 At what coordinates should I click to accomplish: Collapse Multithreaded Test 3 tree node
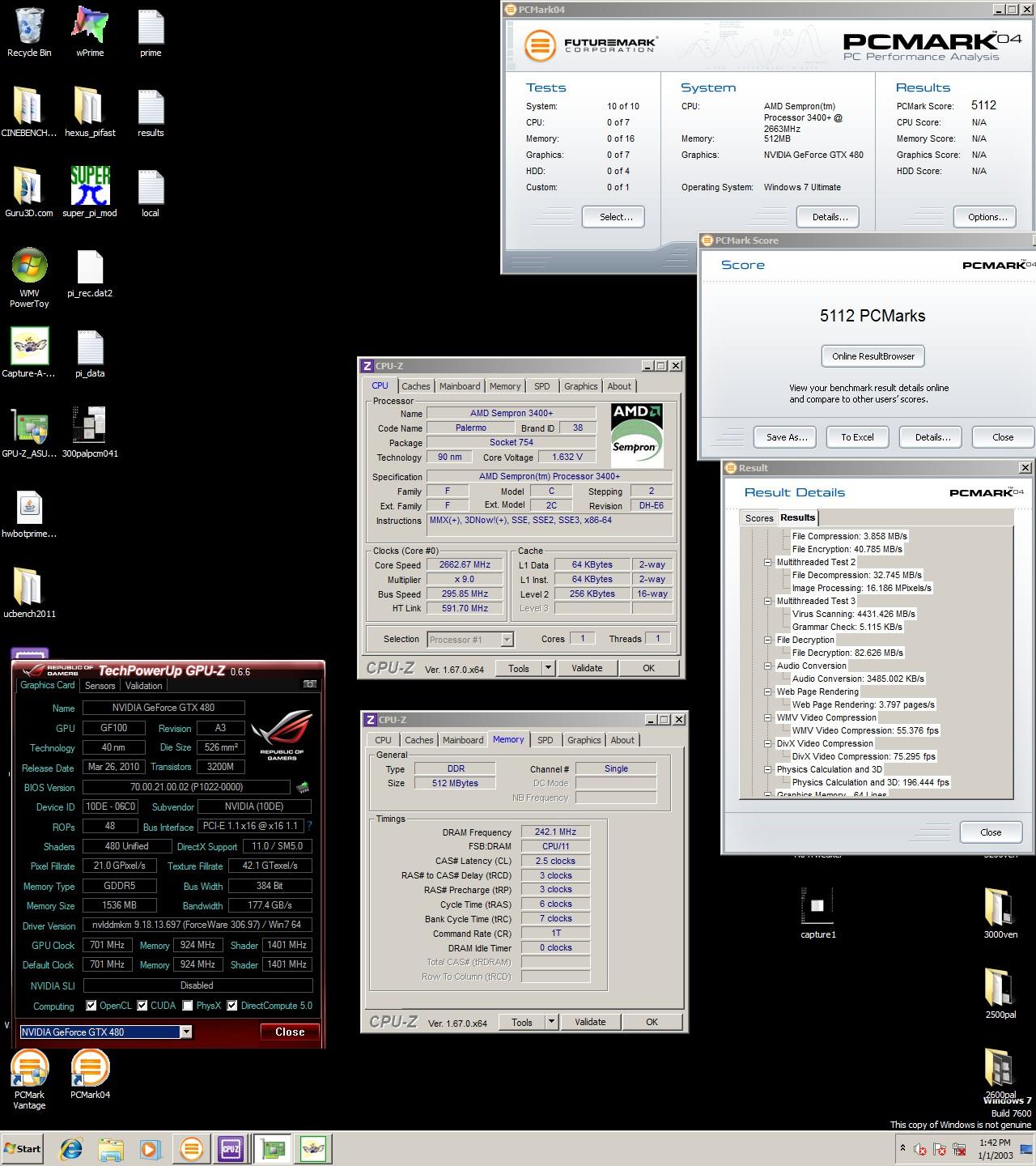coord(767,601)
